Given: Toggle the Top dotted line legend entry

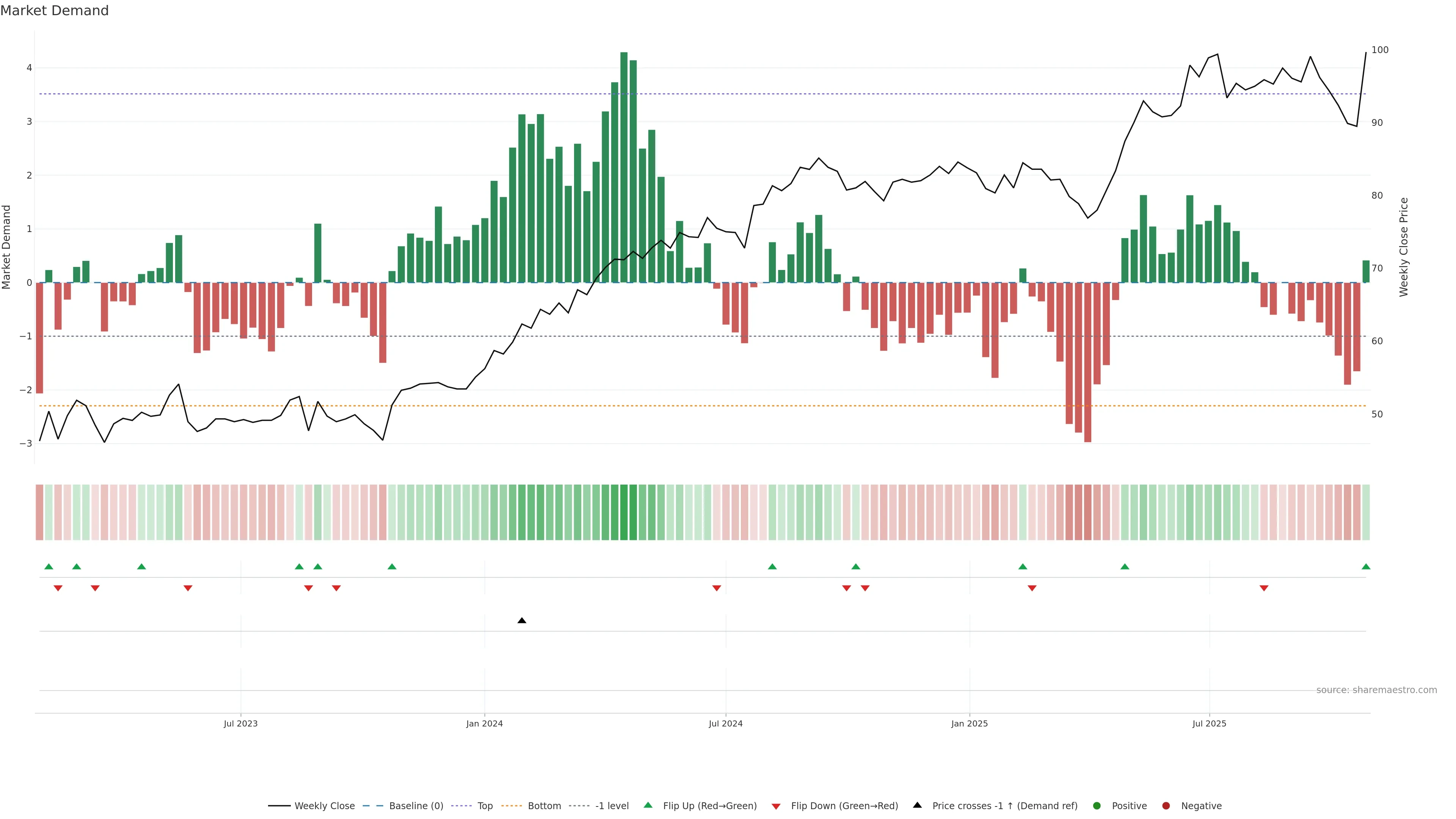Looking at the screenshot, I should (485, 806).
